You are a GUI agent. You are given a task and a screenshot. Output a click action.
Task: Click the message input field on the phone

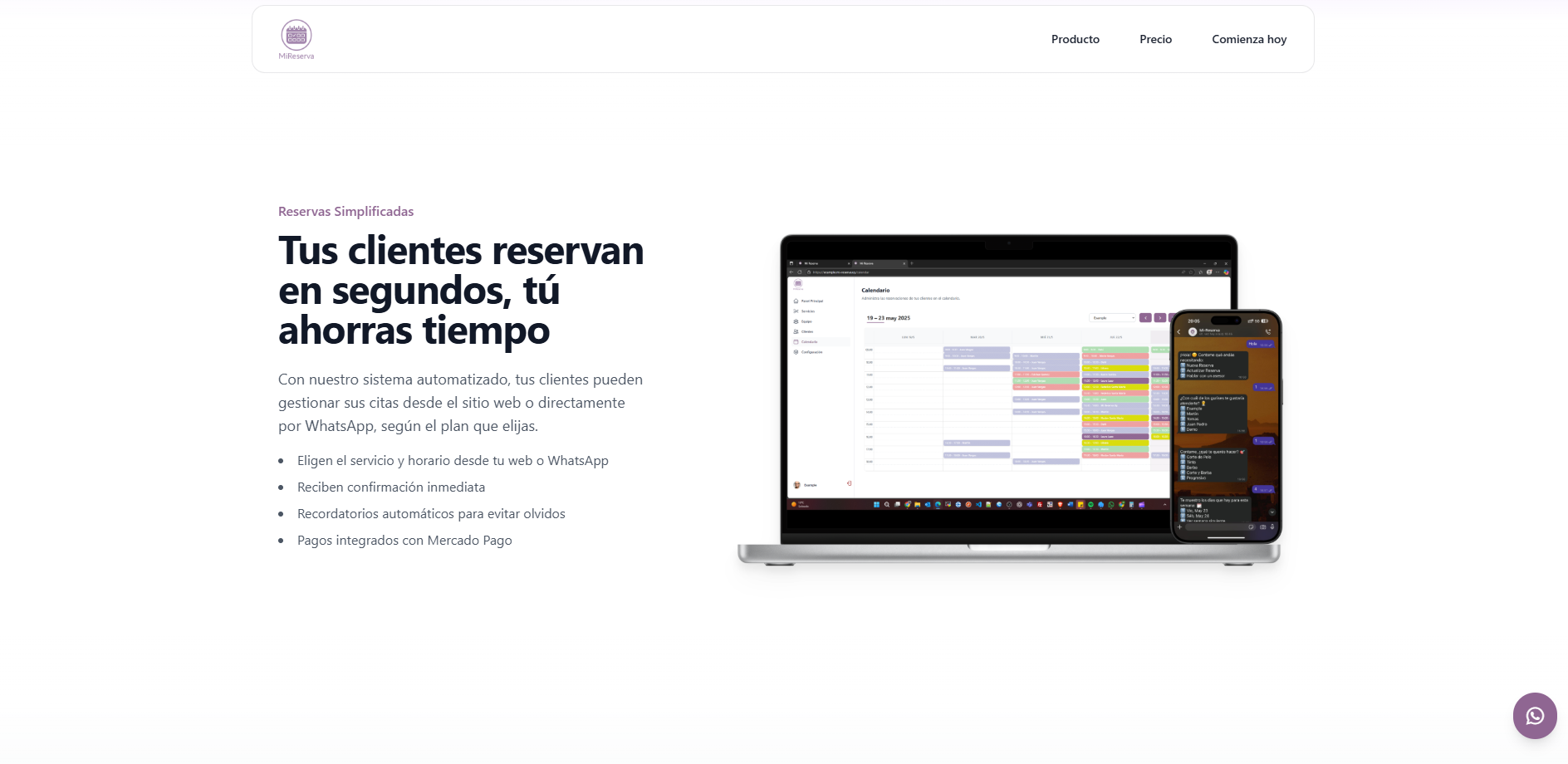1217,526
